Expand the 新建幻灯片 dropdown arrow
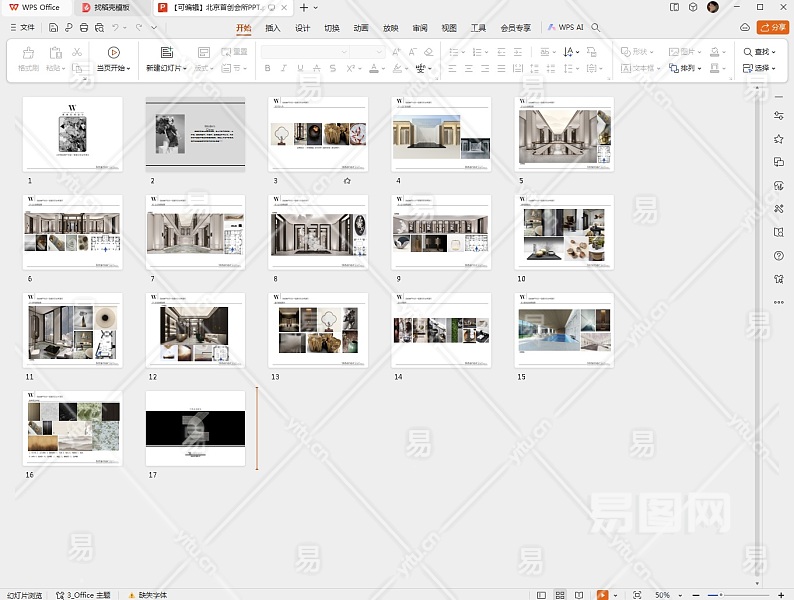 click(186, 69)
